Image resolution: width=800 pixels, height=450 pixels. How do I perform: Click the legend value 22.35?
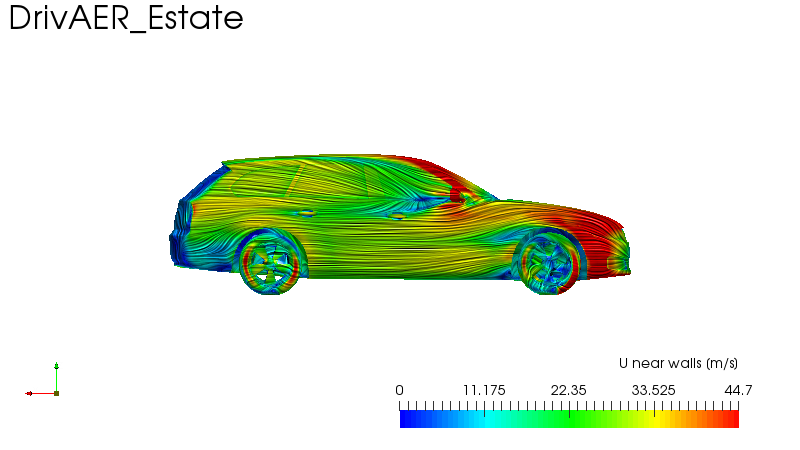pyautogui.click(x=568, y=390)
